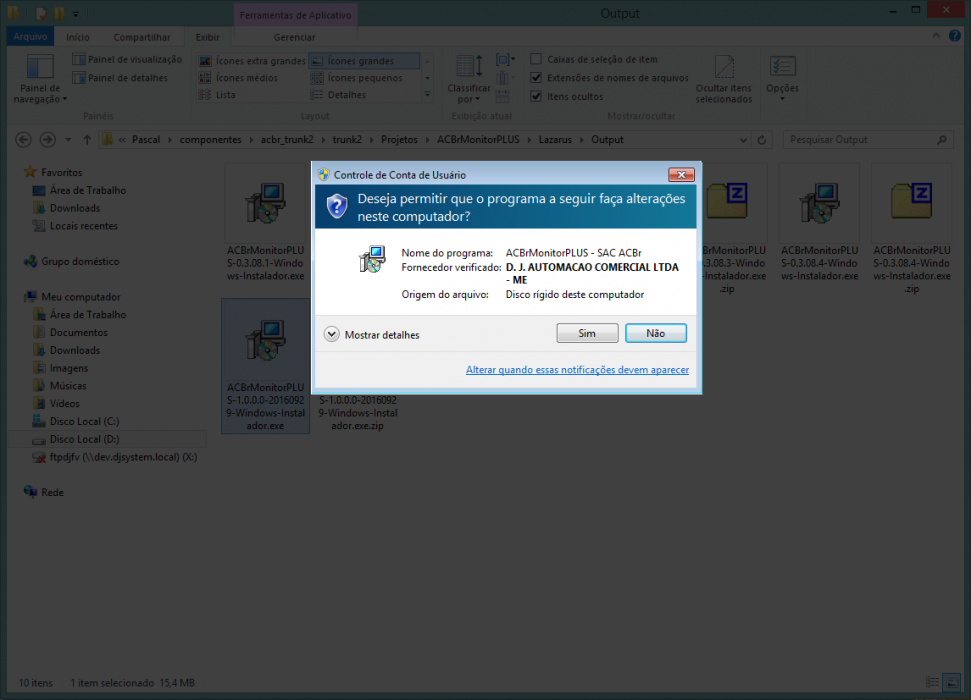Screen dimensions: 971x700
Task: Select Disco Local (D:) drive
Action: click(84, 439)
